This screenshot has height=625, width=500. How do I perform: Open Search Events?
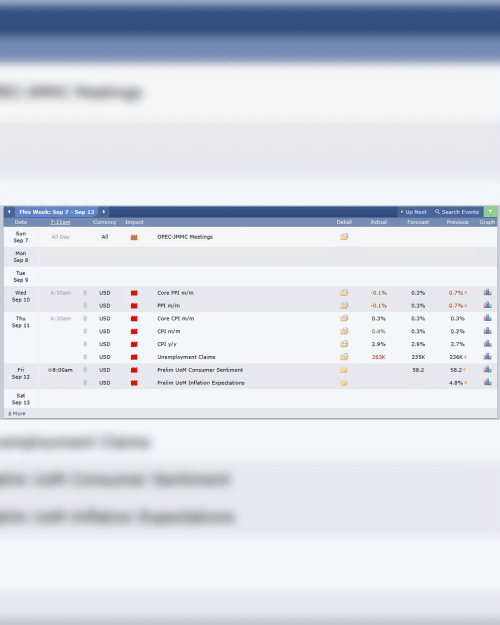pyautogui.click(x=457, y=212)
